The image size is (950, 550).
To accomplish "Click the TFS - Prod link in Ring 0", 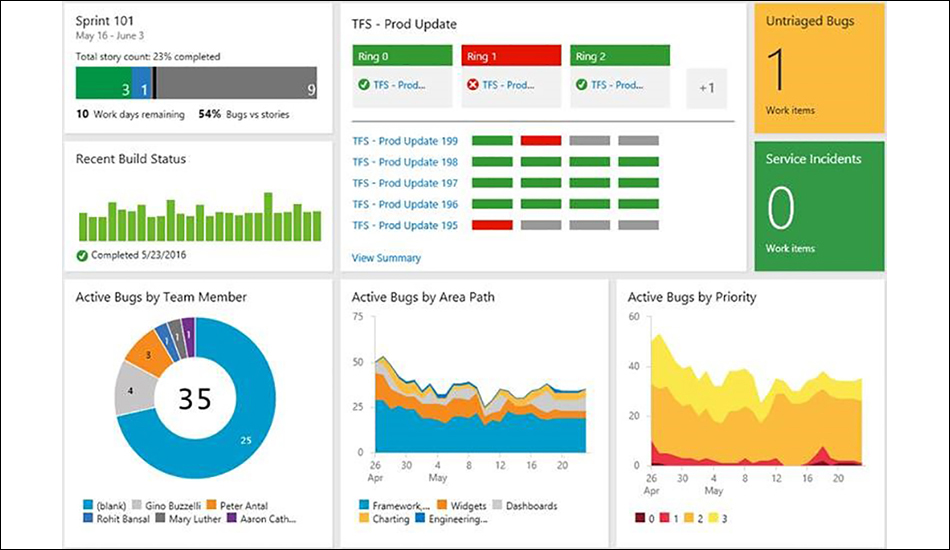I will [x=399, y=85].
